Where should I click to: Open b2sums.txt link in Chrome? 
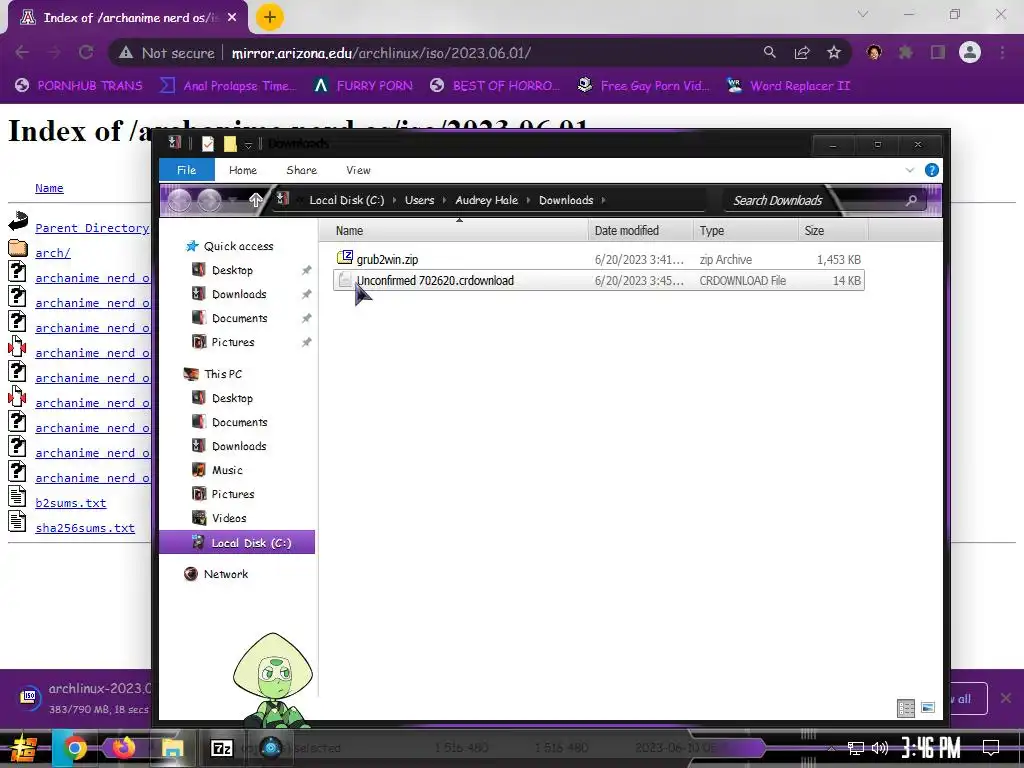coord(71,503)
